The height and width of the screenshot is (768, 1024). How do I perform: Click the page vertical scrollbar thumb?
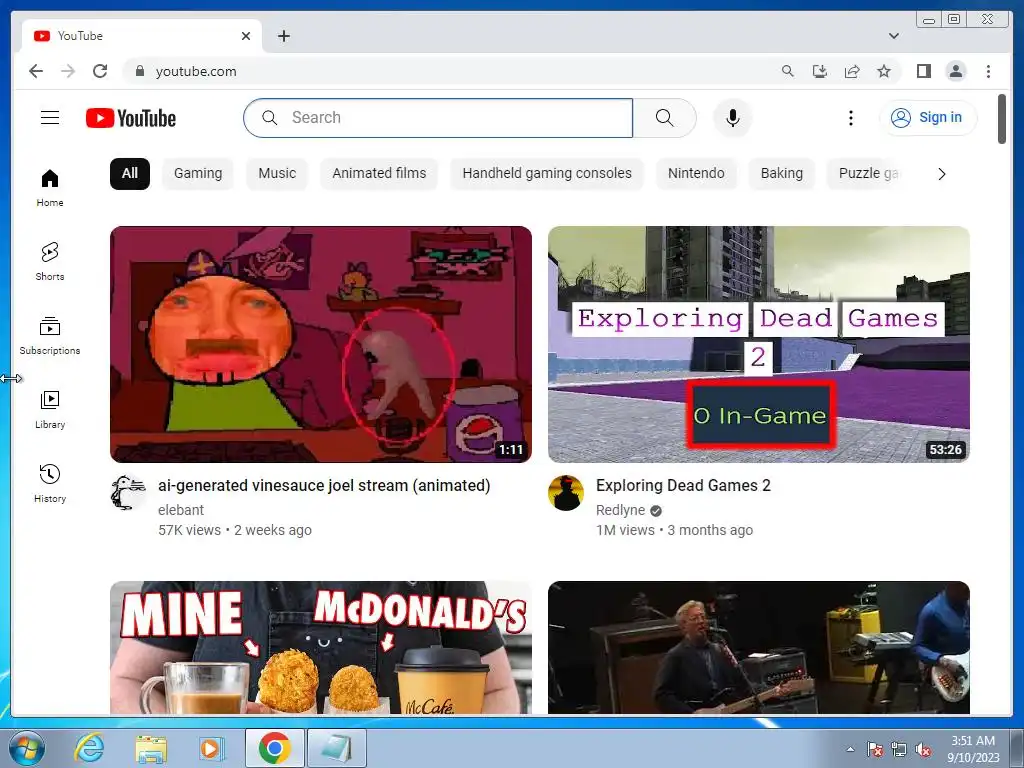click(x=1002, y=119)
